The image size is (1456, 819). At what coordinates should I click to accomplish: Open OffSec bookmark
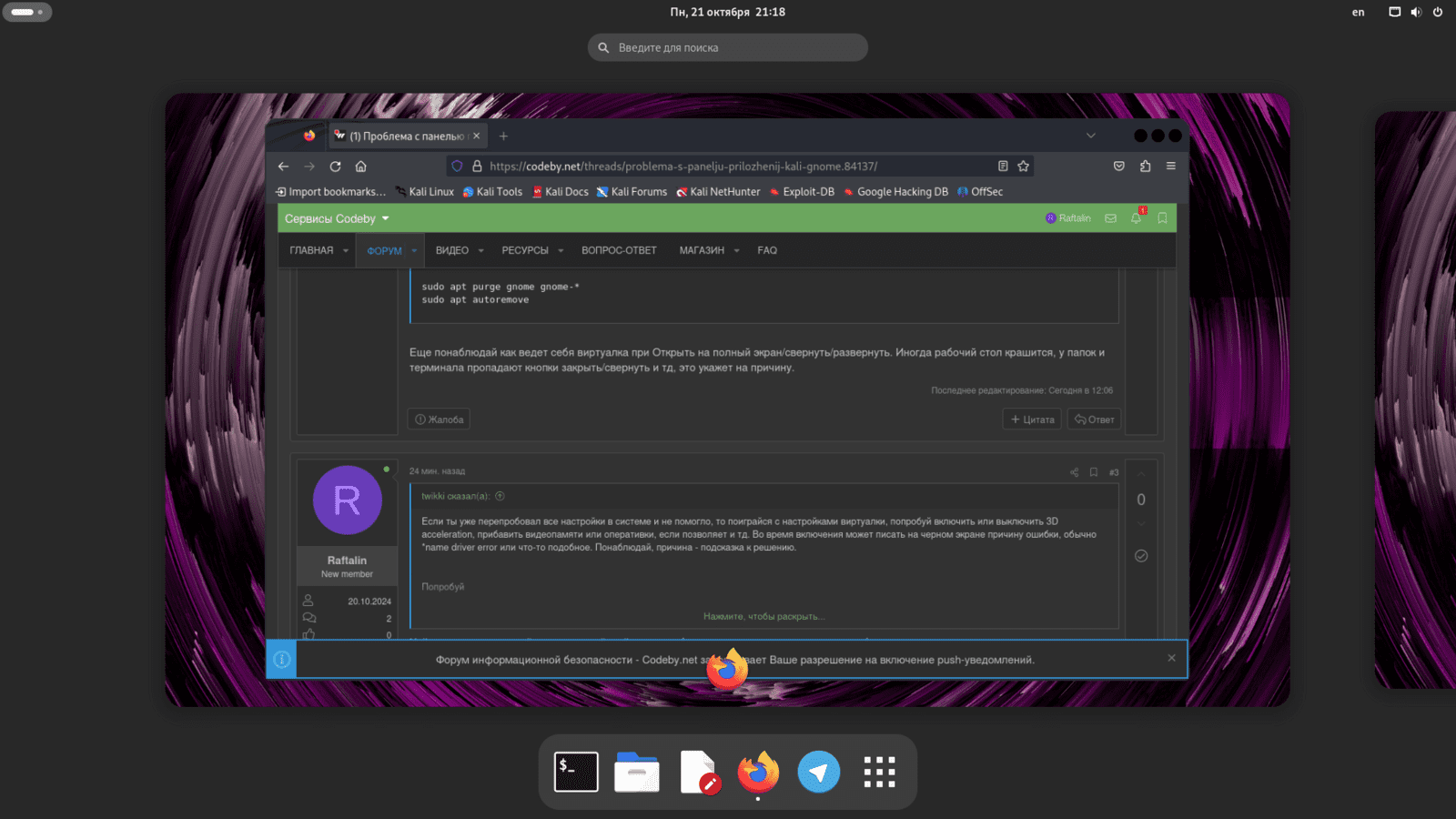980,192
